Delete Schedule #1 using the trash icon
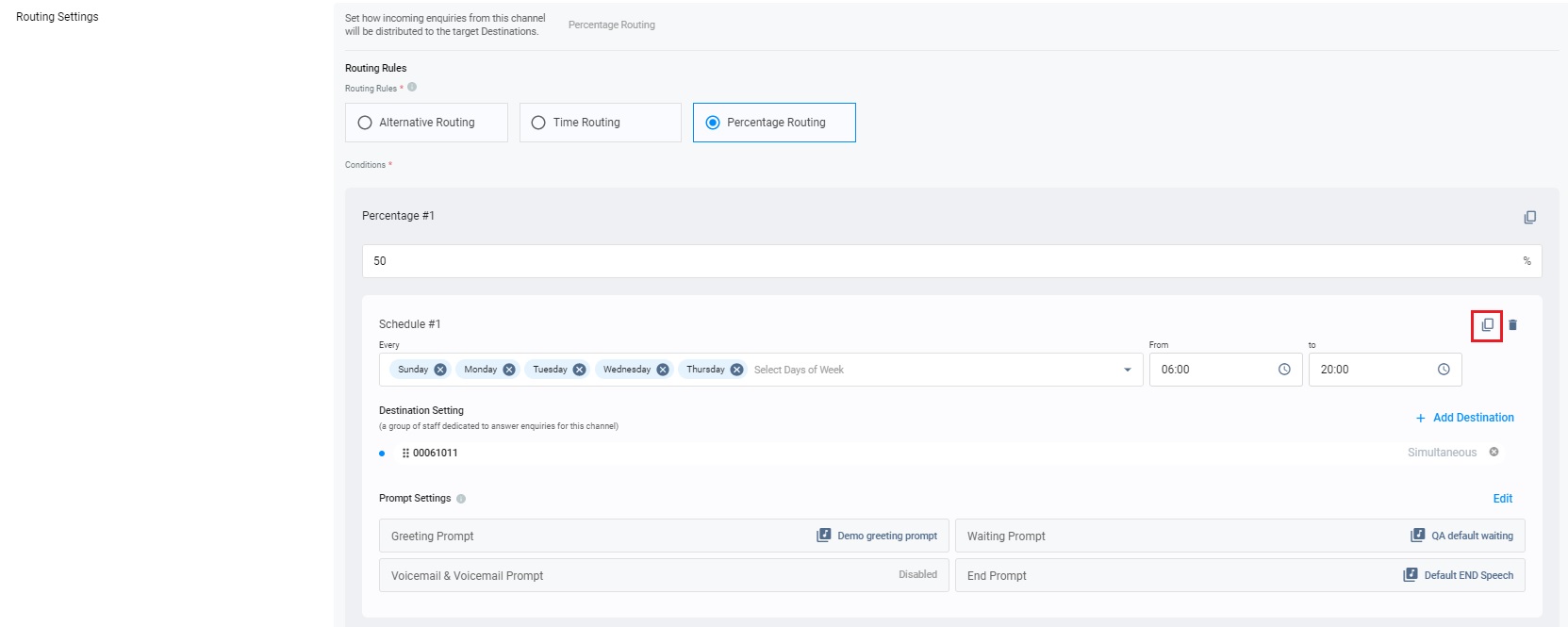 [x=1512, y=325]
